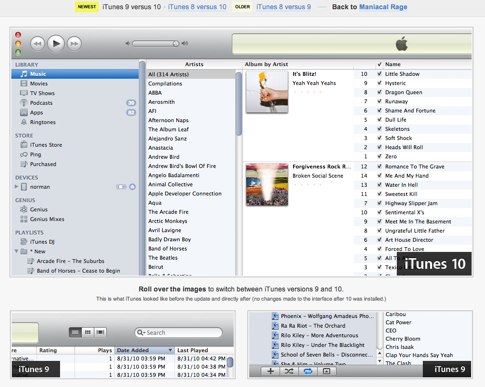Expand the norman device triangle

[x=16, y=187]
